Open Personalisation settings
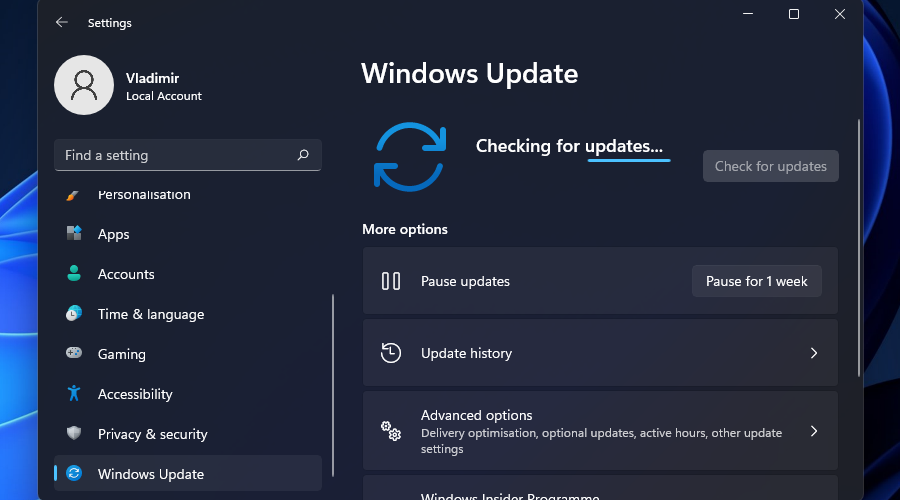Image resolution: width=900 pixels, height=500 pixels. click(x=188, y=195)
